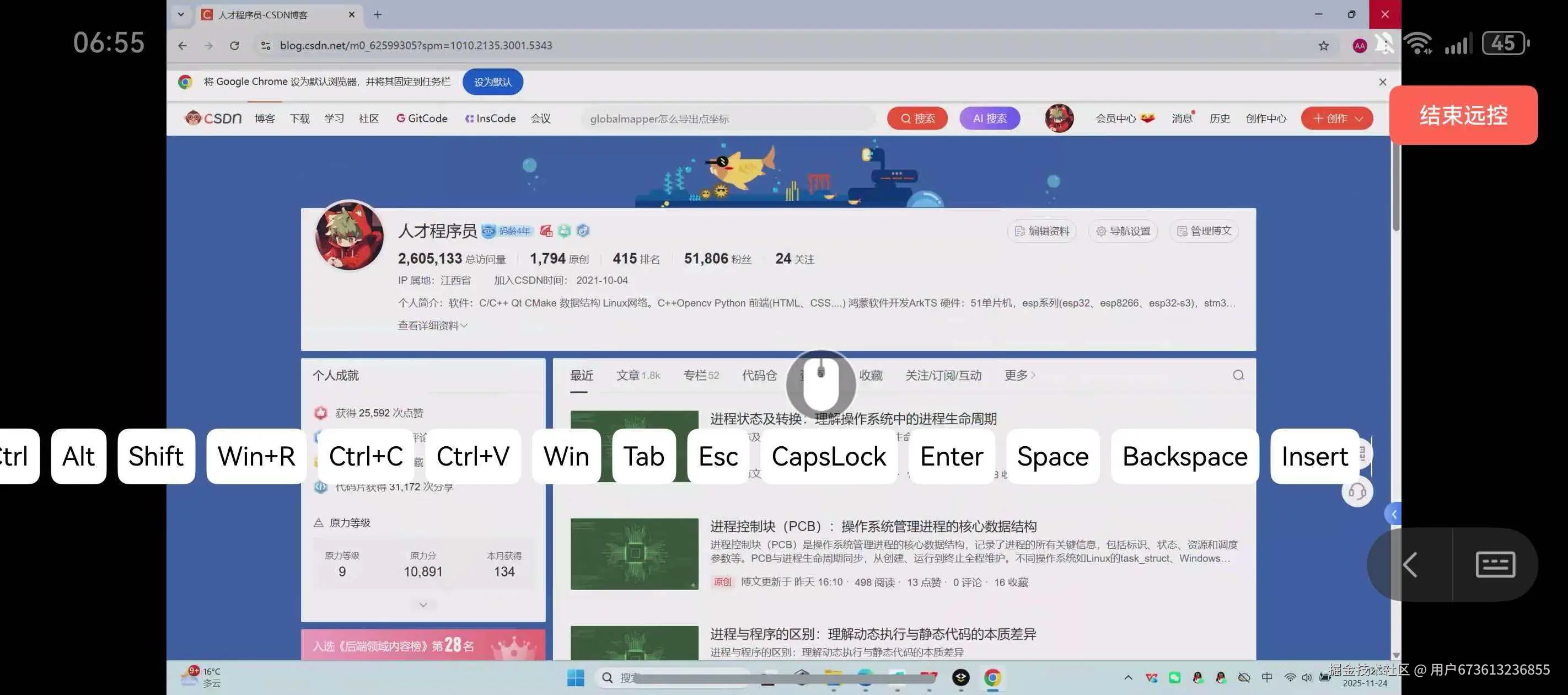Click the Chrome reload page icon
Image resolution: width=1568 pixels, height=695 pixels.
(234, 46)
